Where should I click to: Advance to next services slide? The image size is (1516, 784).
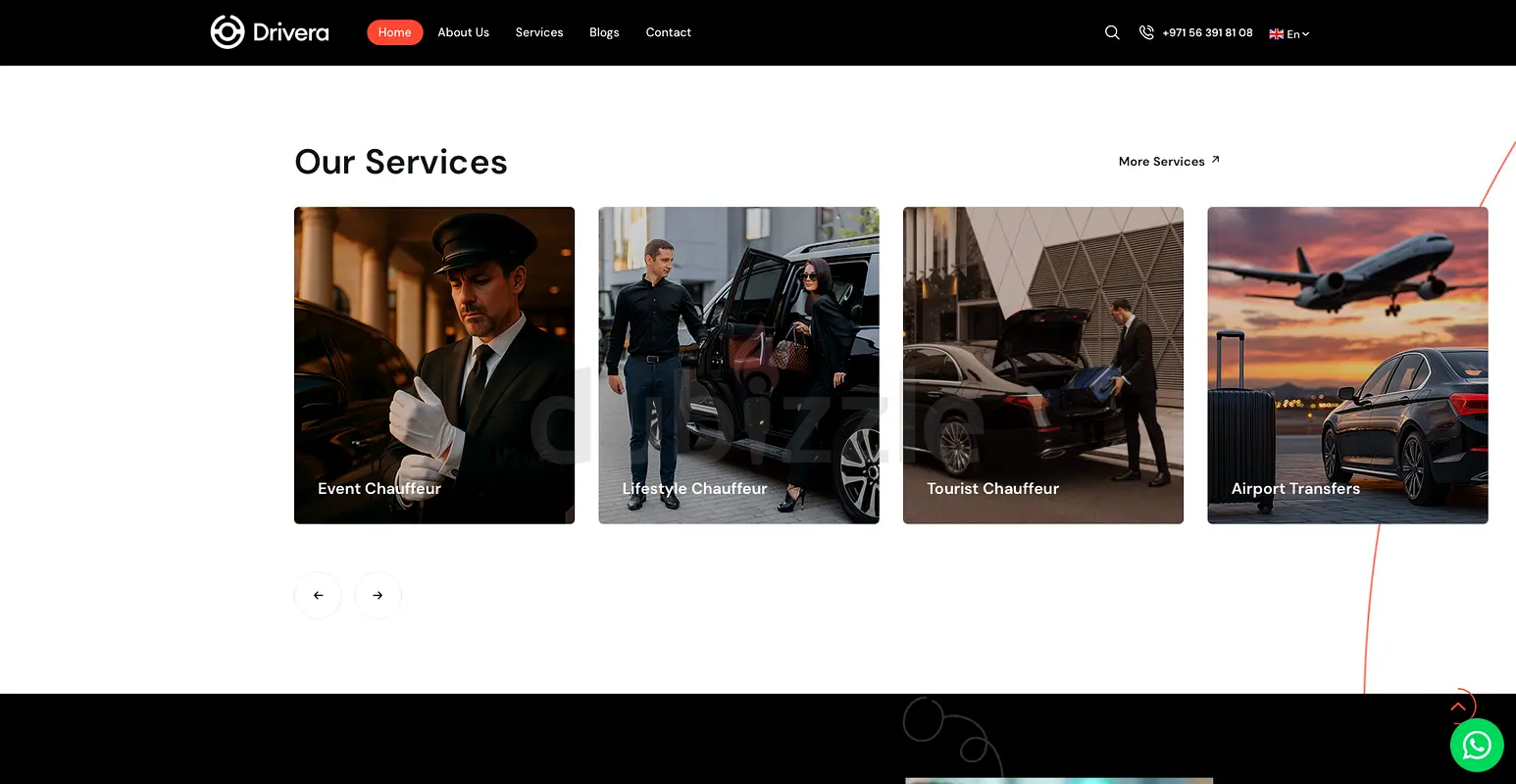(378, 595)
